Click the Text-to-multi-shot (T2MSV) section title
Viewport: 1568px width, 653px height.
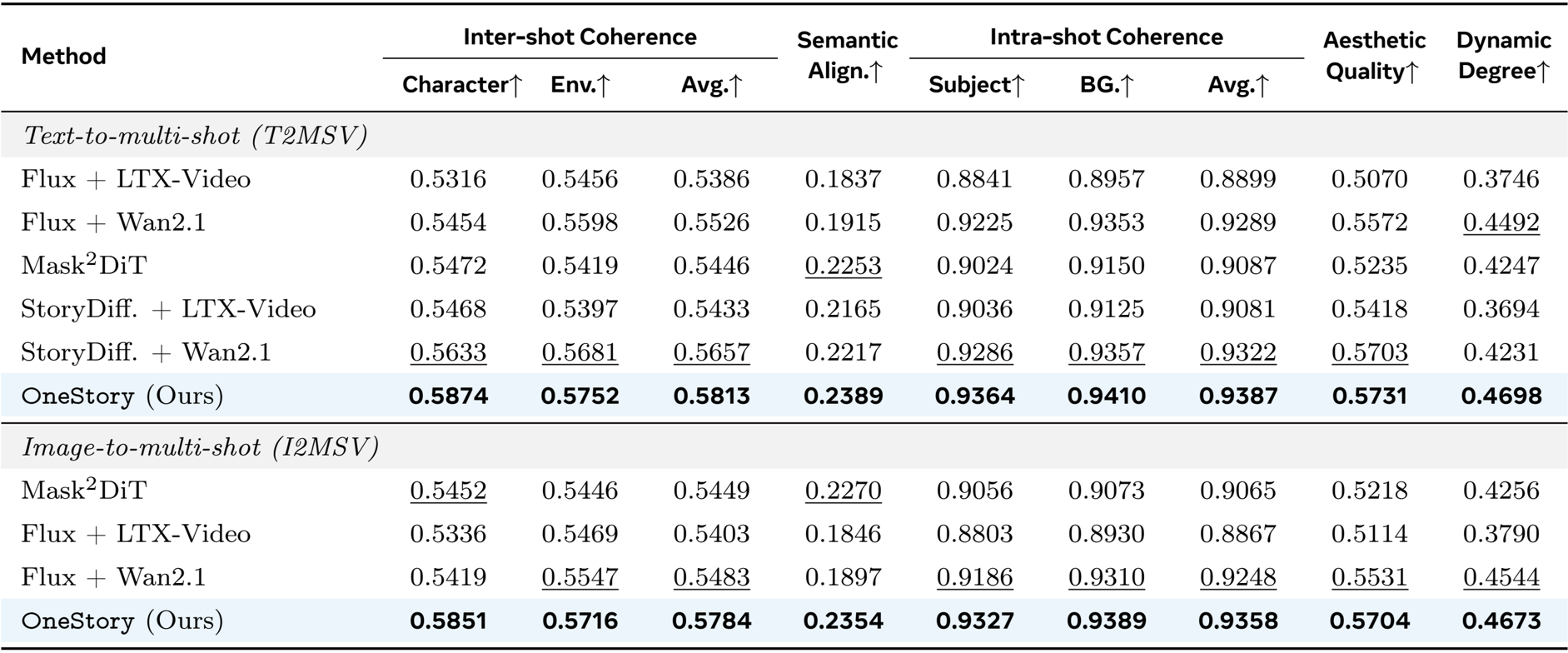[195, 136]
